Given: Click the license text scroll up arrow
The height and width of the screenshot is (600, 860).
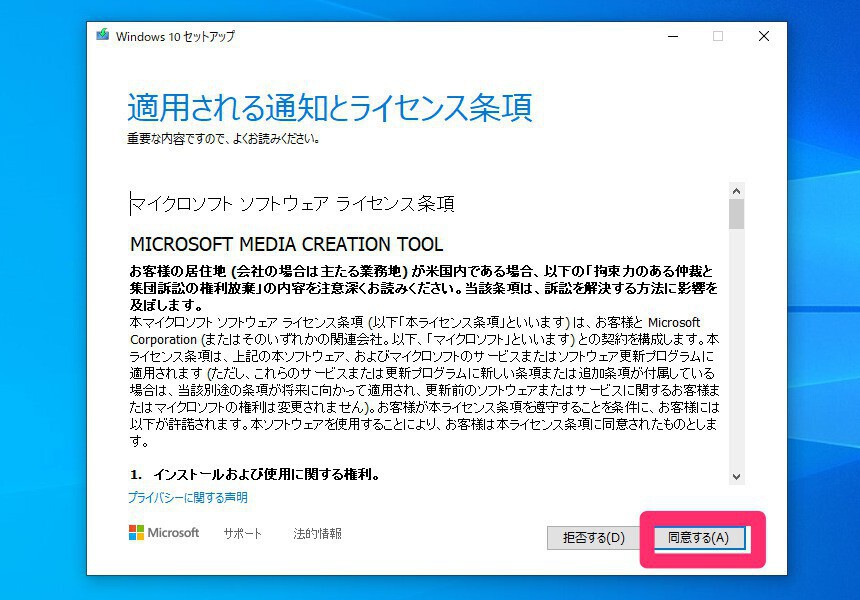Looking at the screenshot, I should pos(737,191).
